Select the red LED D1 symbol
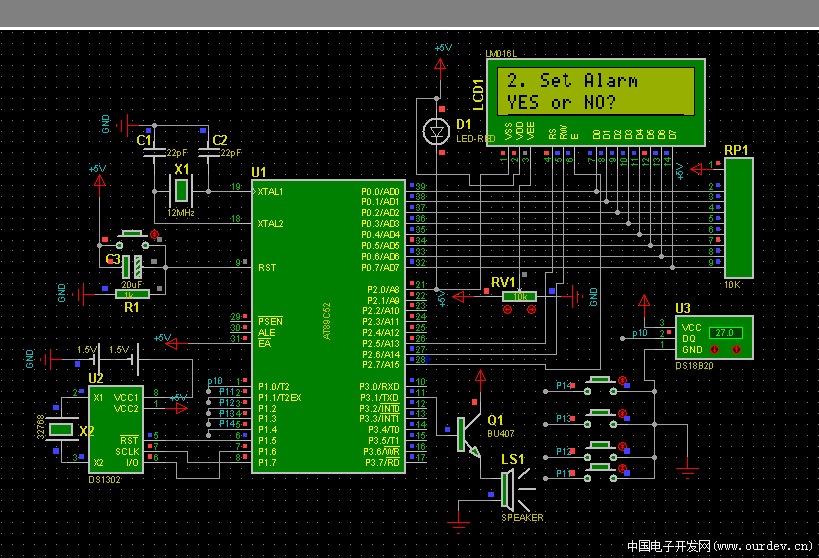 tap(436, 131)
